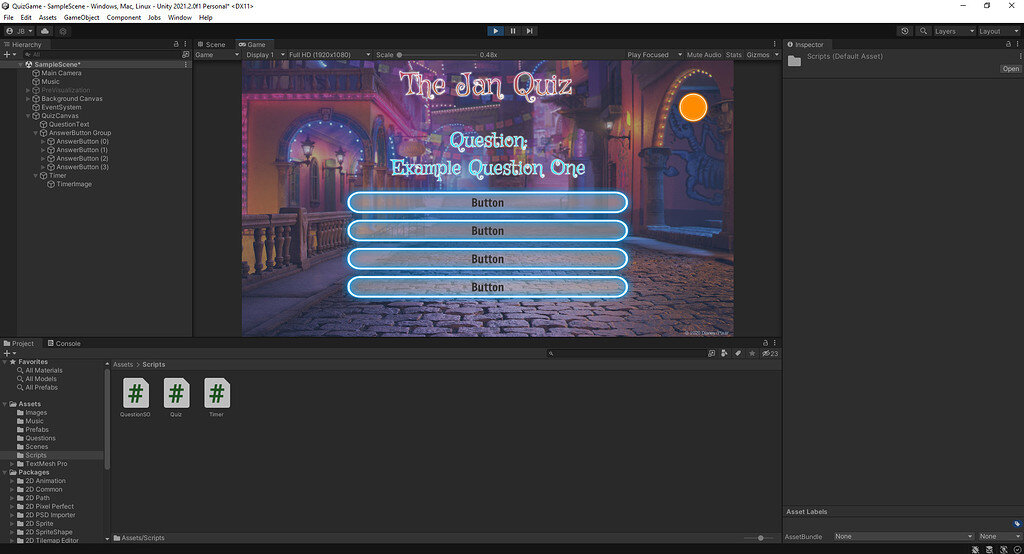Expand the Background Canvas object

[28, 99]
